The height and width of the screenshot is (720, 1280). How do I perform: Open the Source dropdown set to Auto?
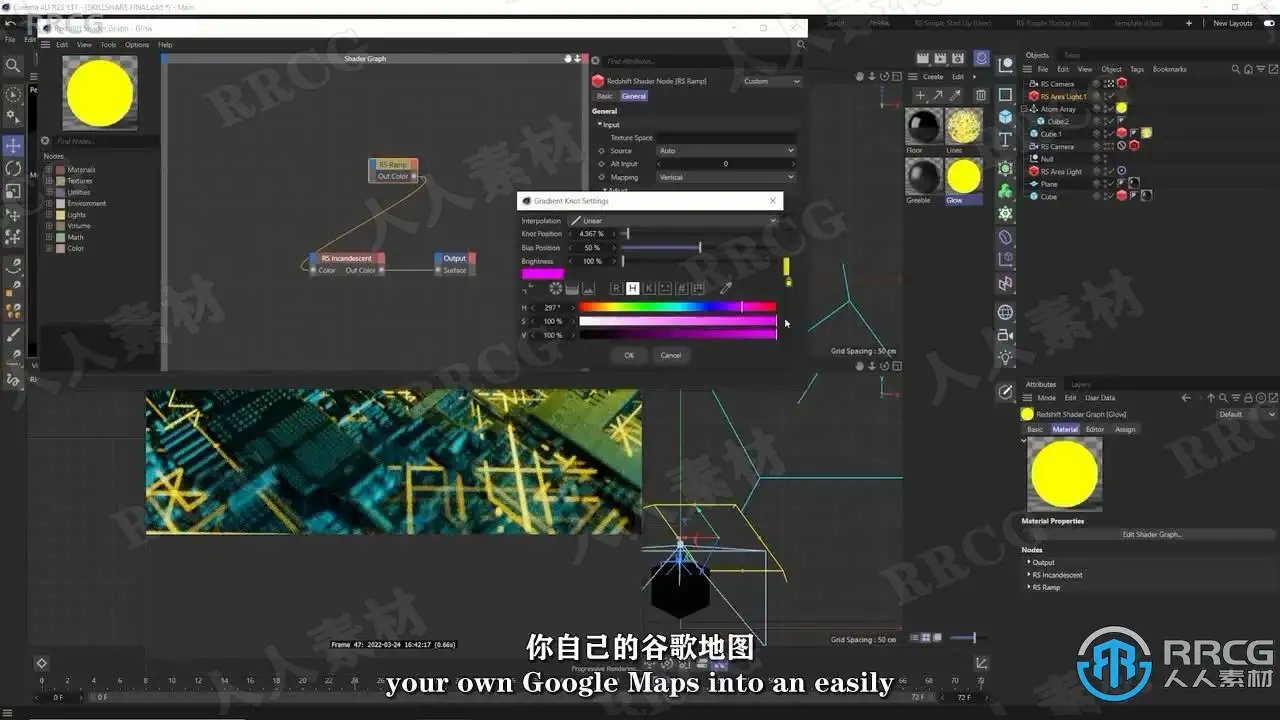[726, 151]
